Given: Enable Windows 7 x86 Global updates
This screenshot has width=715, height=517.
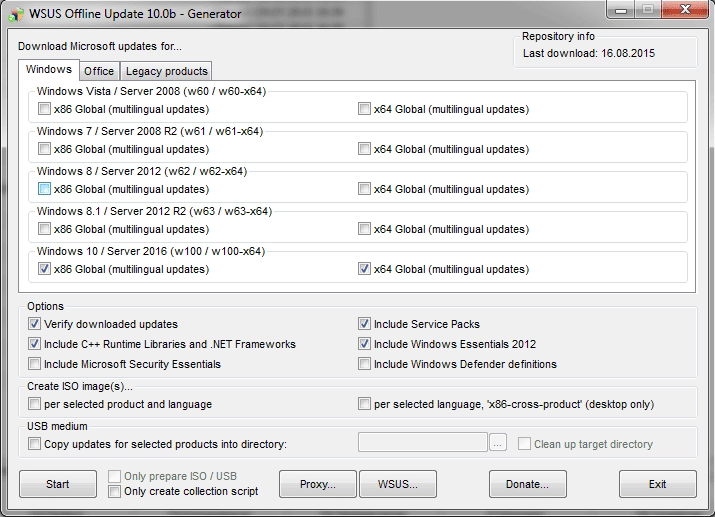Looking at the screenshot, I should pos(44,149).
